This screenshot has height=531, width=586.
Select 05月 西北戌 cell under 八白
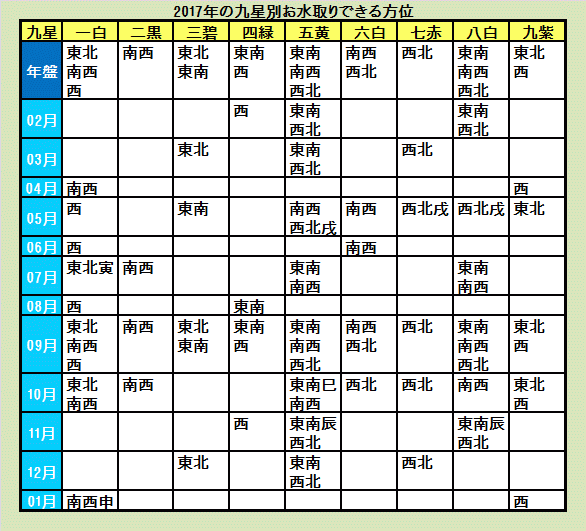tap(481, 217)
